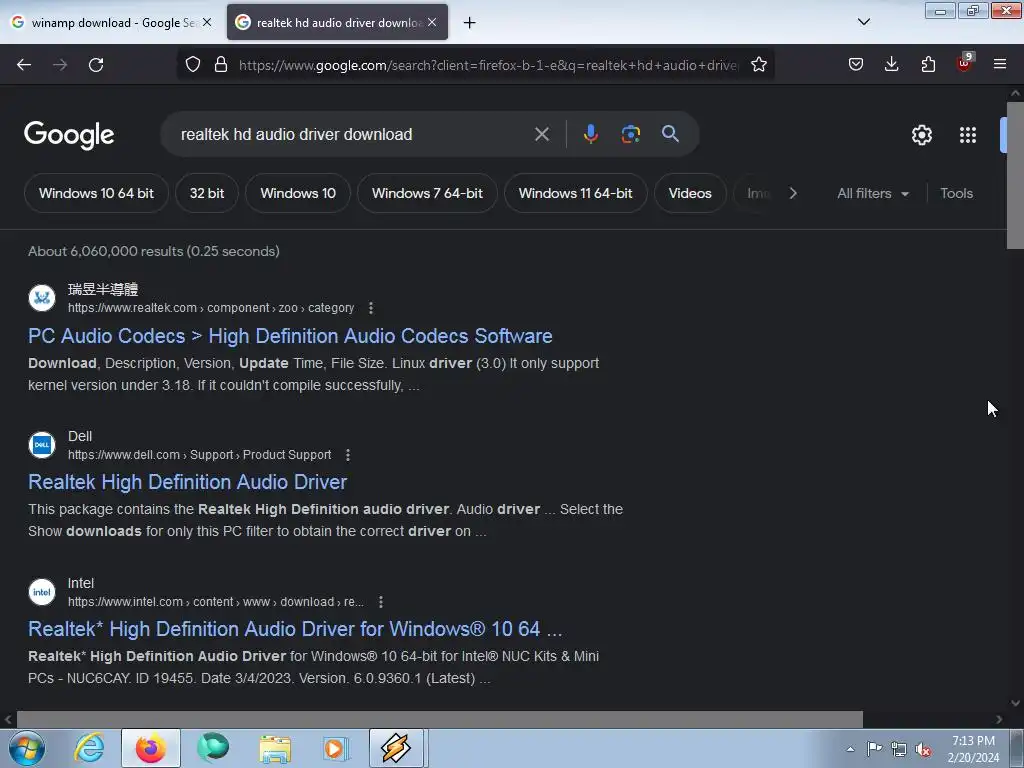The height and width of the screenshot is (768, 1024).
Task: Open Windows Media Player from taskbar
Action: [336, 748]
